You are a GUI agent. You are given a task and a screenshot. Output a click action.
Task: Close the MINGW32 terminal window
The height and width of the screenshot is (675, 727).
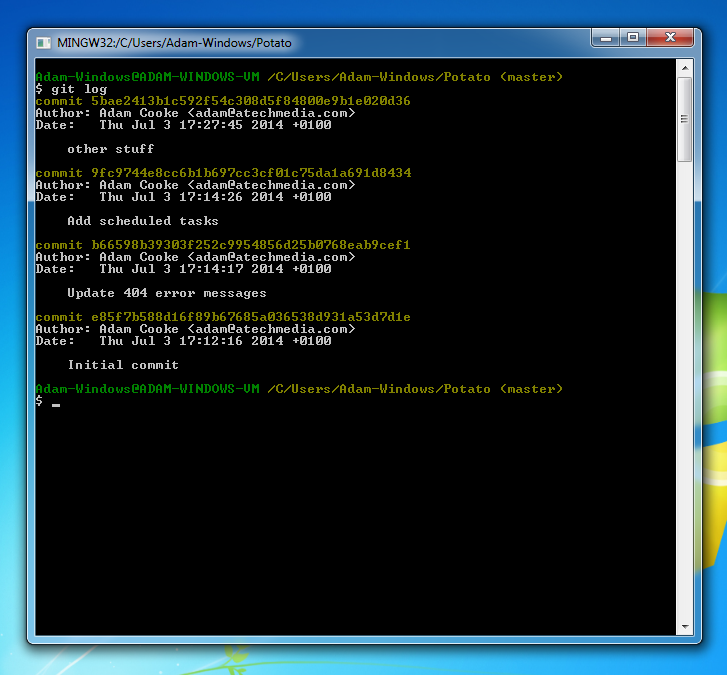tap(670, 38)
